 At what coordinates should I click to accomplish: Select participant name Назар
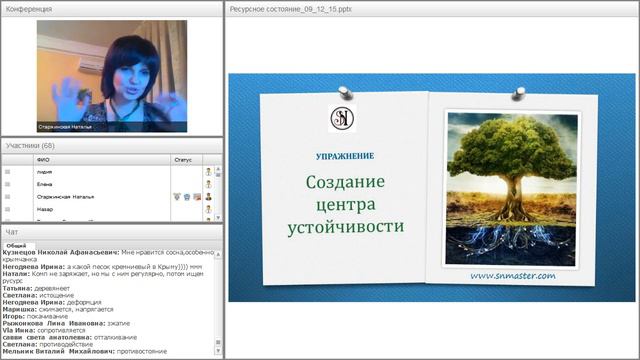[45, 209]
